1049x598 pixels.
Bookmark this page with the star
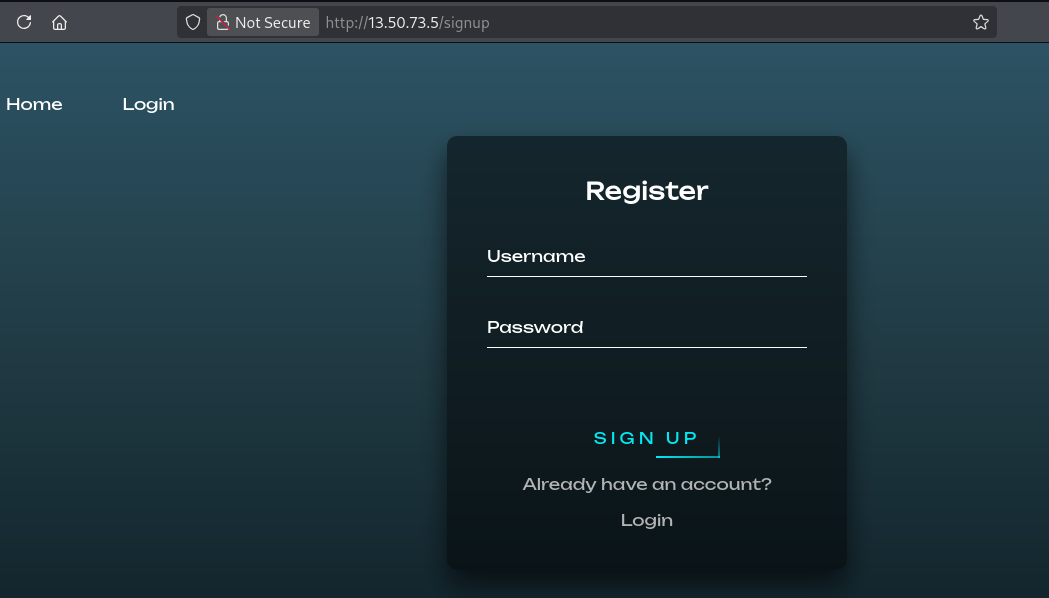coord(981,22)
